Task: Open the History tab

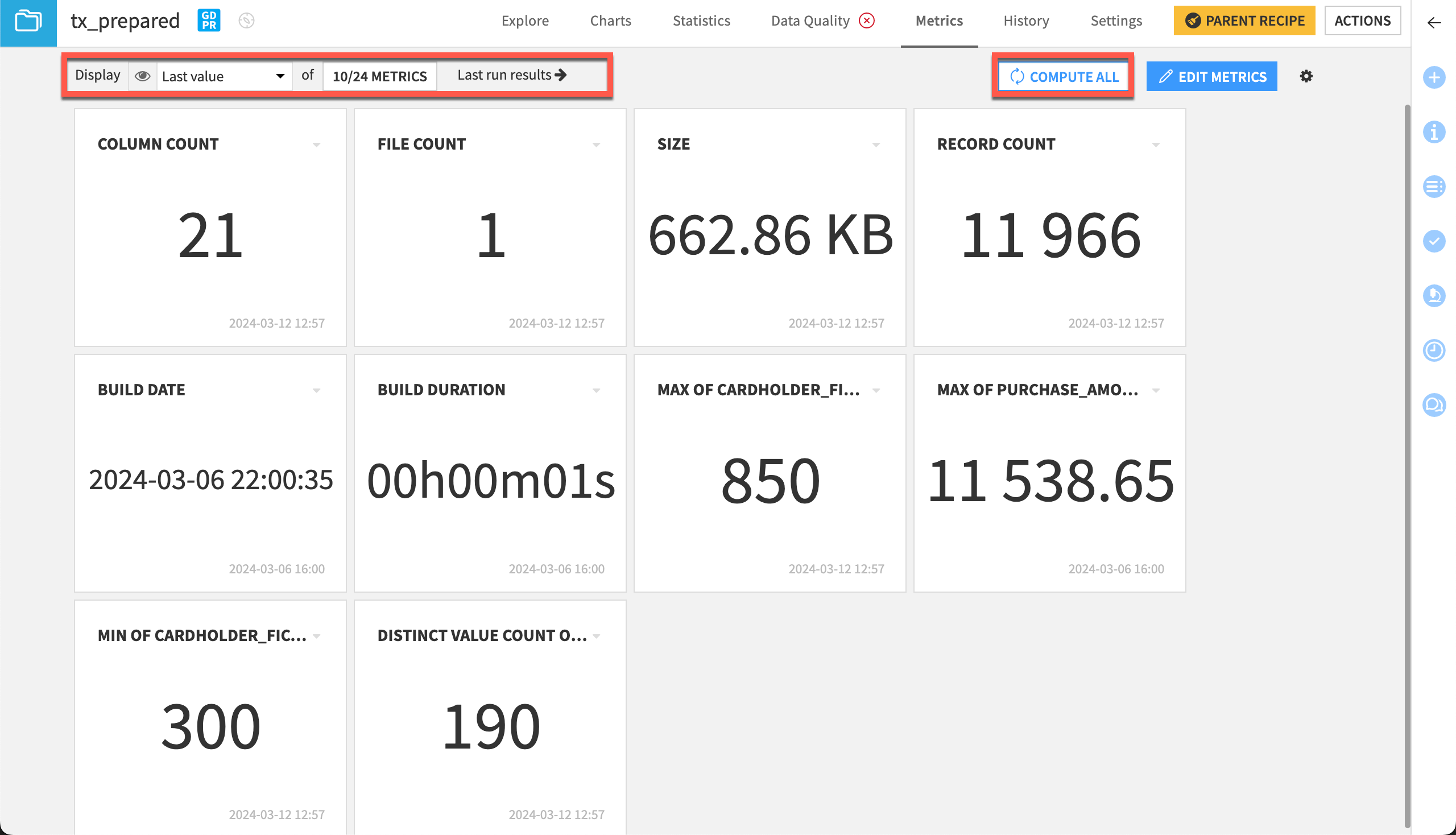Action: 1026,20
